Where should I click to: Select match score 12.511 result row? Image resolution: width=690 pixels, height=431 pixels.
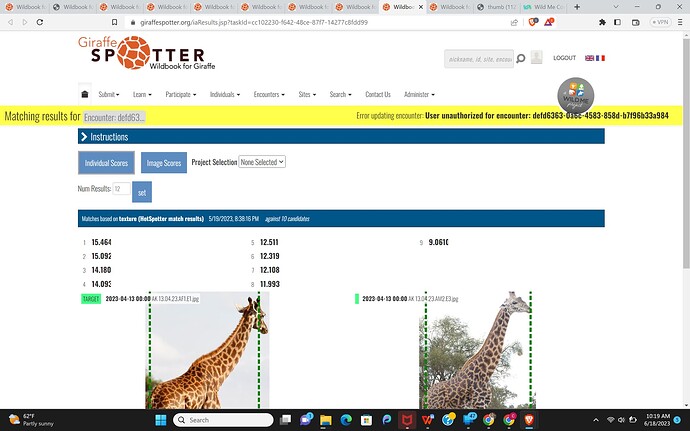(x=269, y=242)
